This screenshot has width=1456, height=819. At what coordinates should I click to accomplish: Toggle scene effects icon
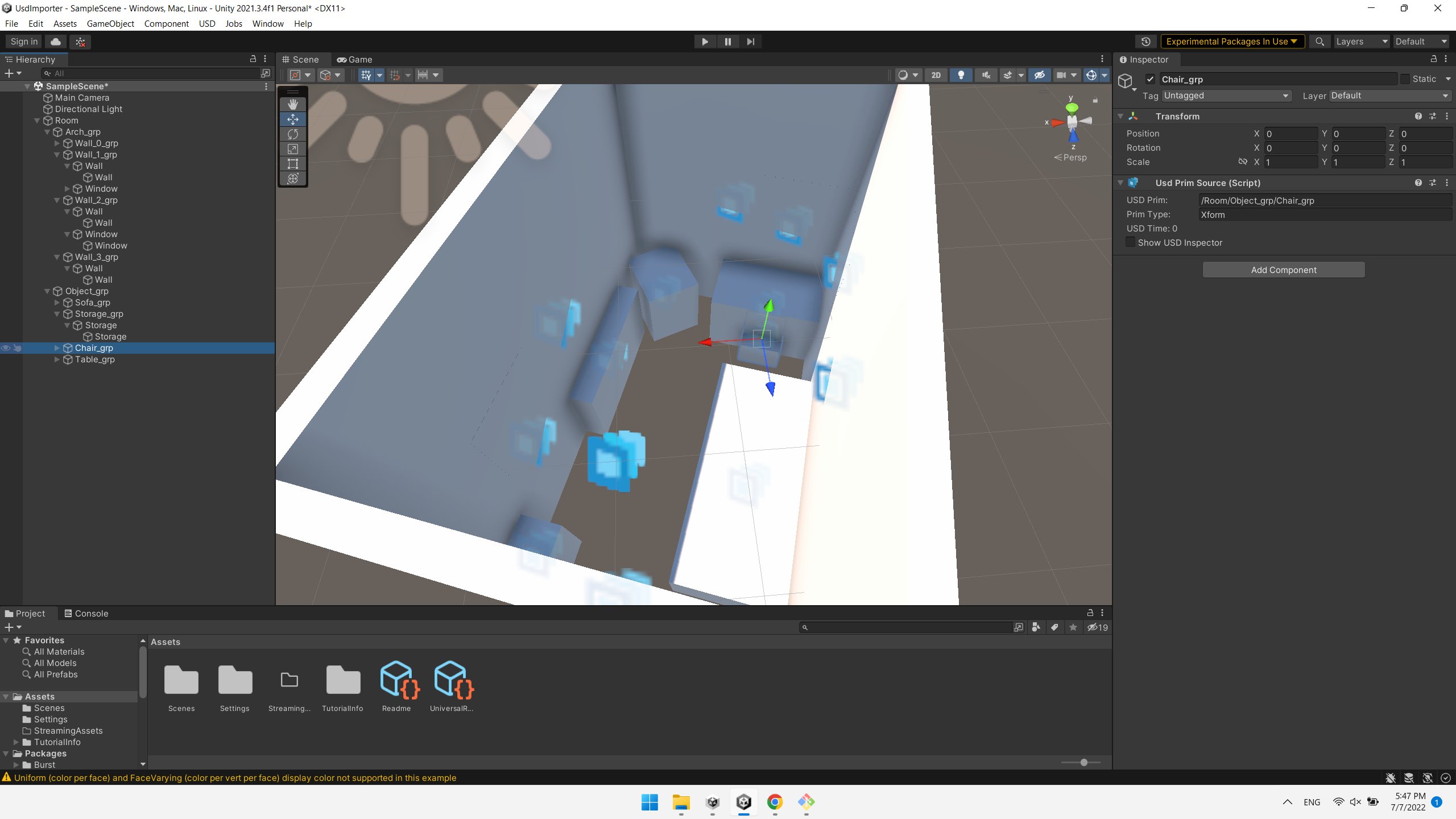[x=1007, y=75]
